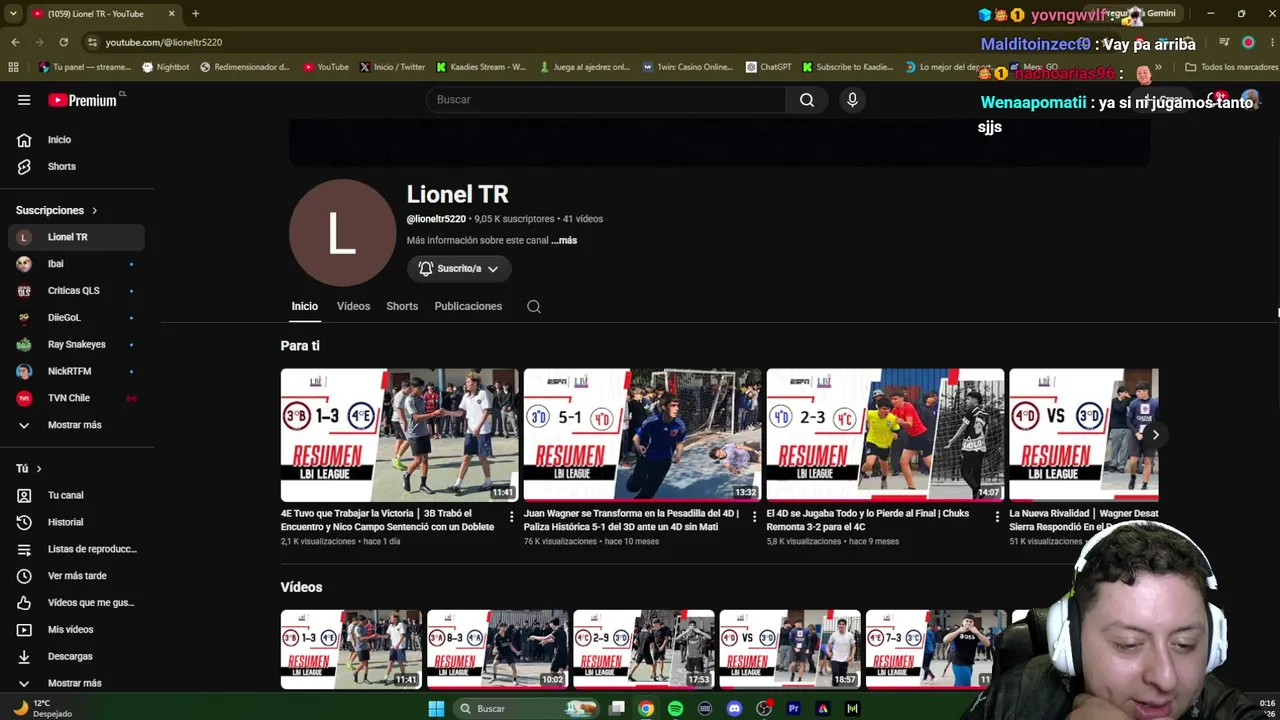This screenshot has width=1280, height=720.
Task: Open options for the 4E video
Action: click(512, 517)
